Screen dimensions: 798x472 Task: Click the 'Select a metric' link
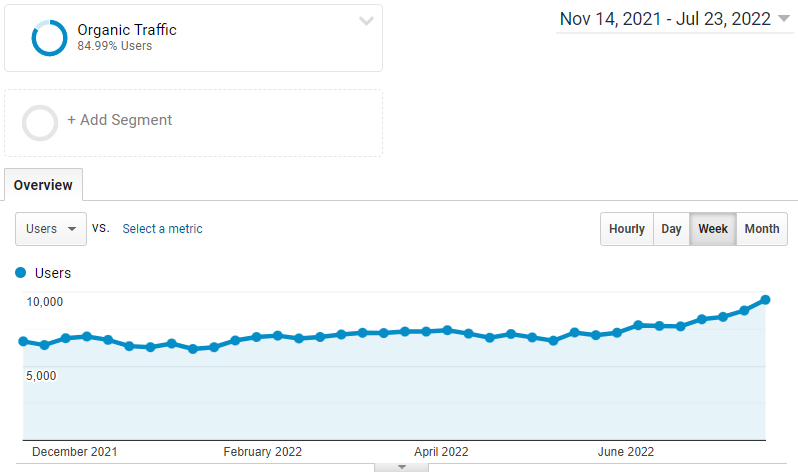tap(162, 229)
